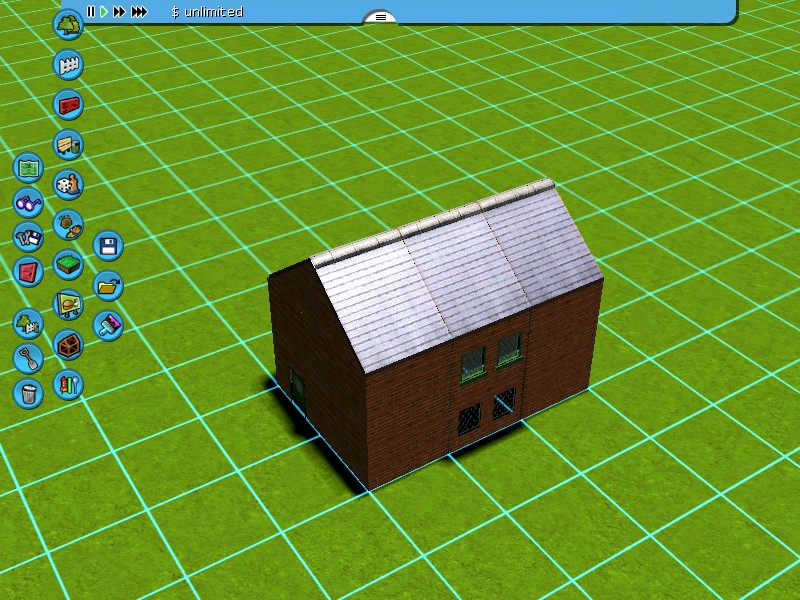Select the shovel tool icon
The image size is (800, 600).
pyautogui.click(x=28, y=357)
